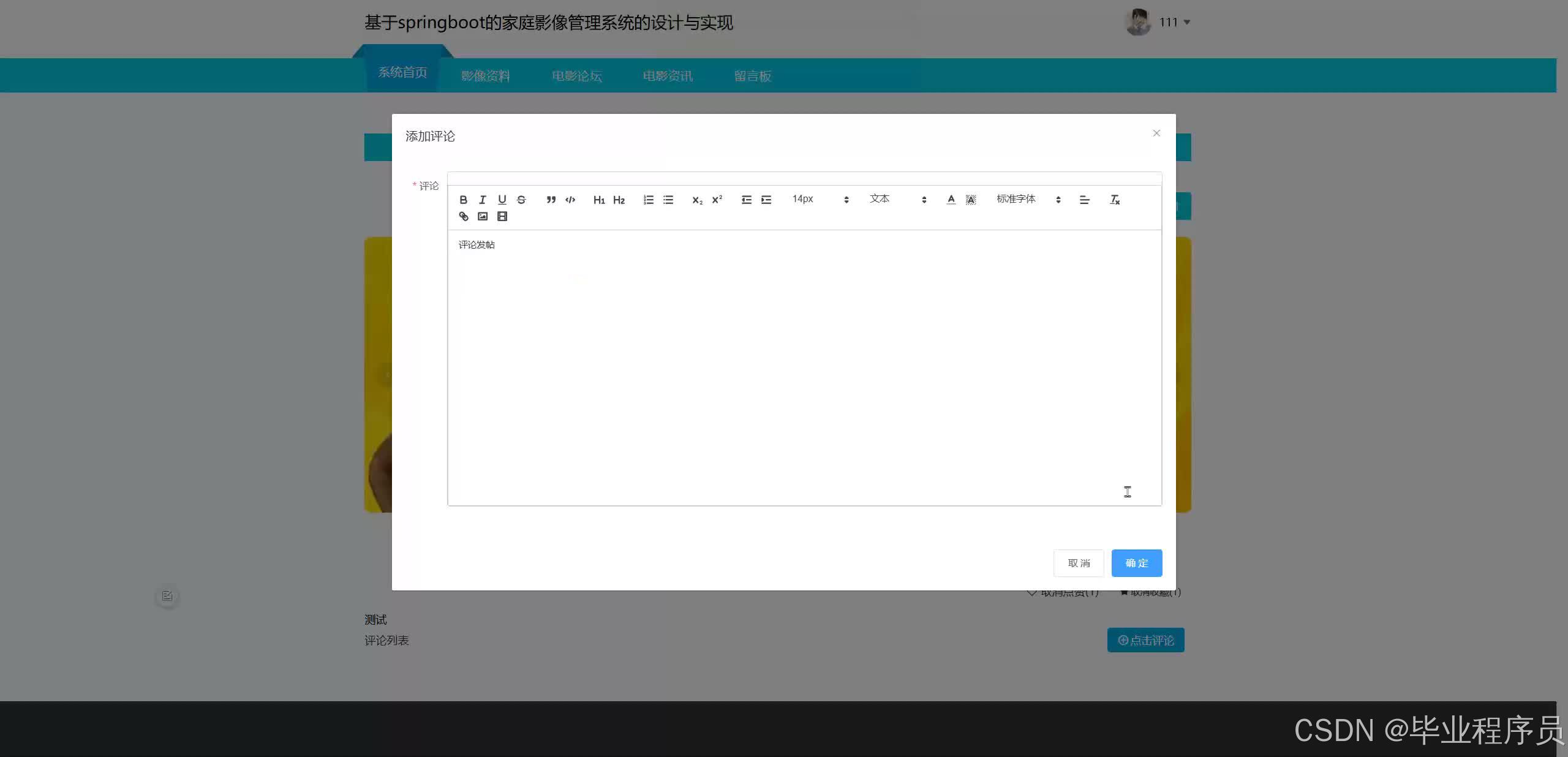Insert a code block
The width and height of the screenshot is (1568, 757).
[x=570, y=200]
